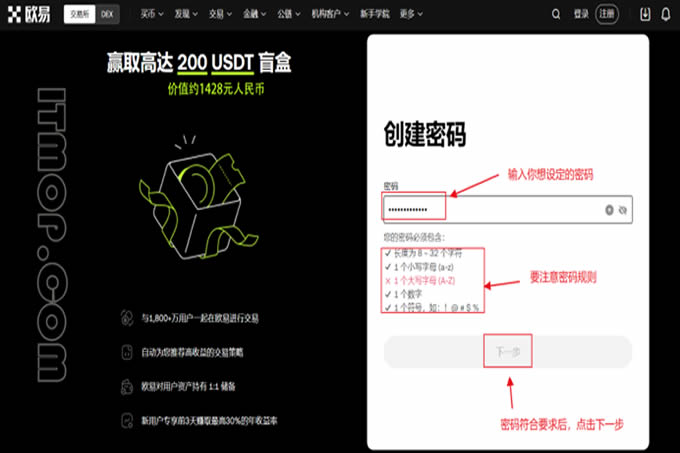Expand the 交易 dropdown menu
The height and width of the screenshot is (453, 680).
[217, 14]
